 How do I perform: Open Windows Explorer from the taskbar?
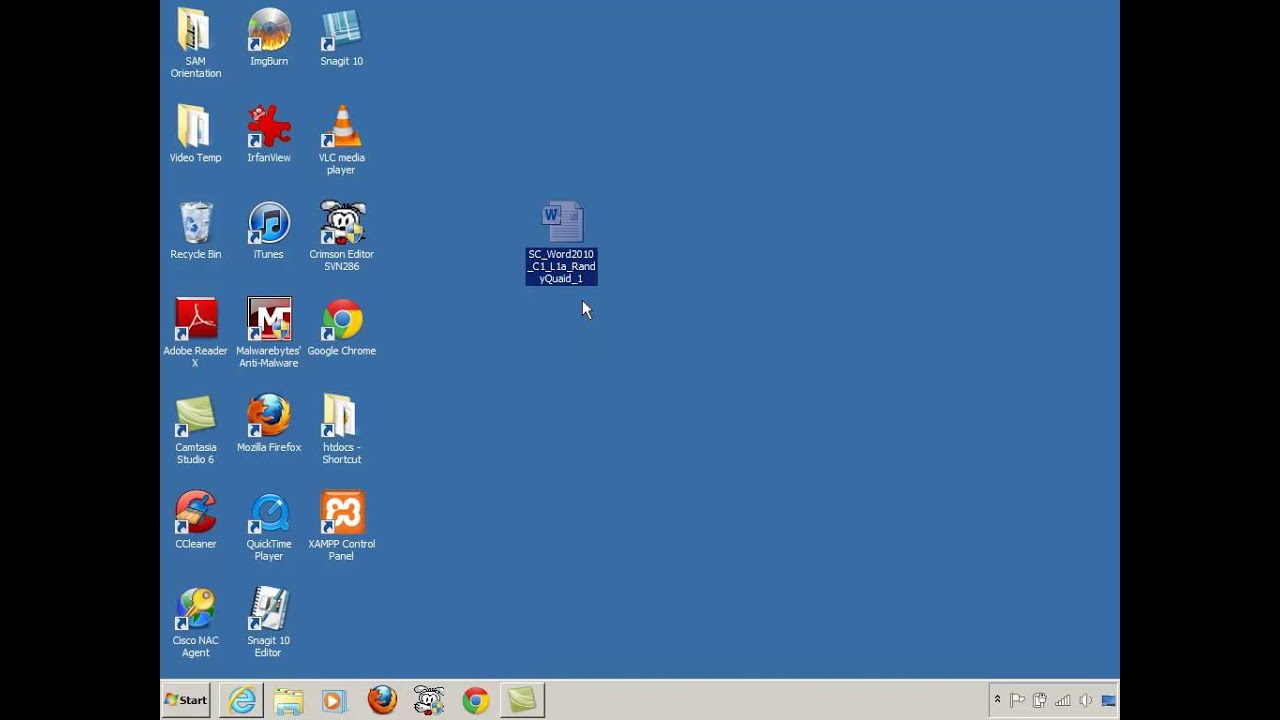[x=288, y=700]
